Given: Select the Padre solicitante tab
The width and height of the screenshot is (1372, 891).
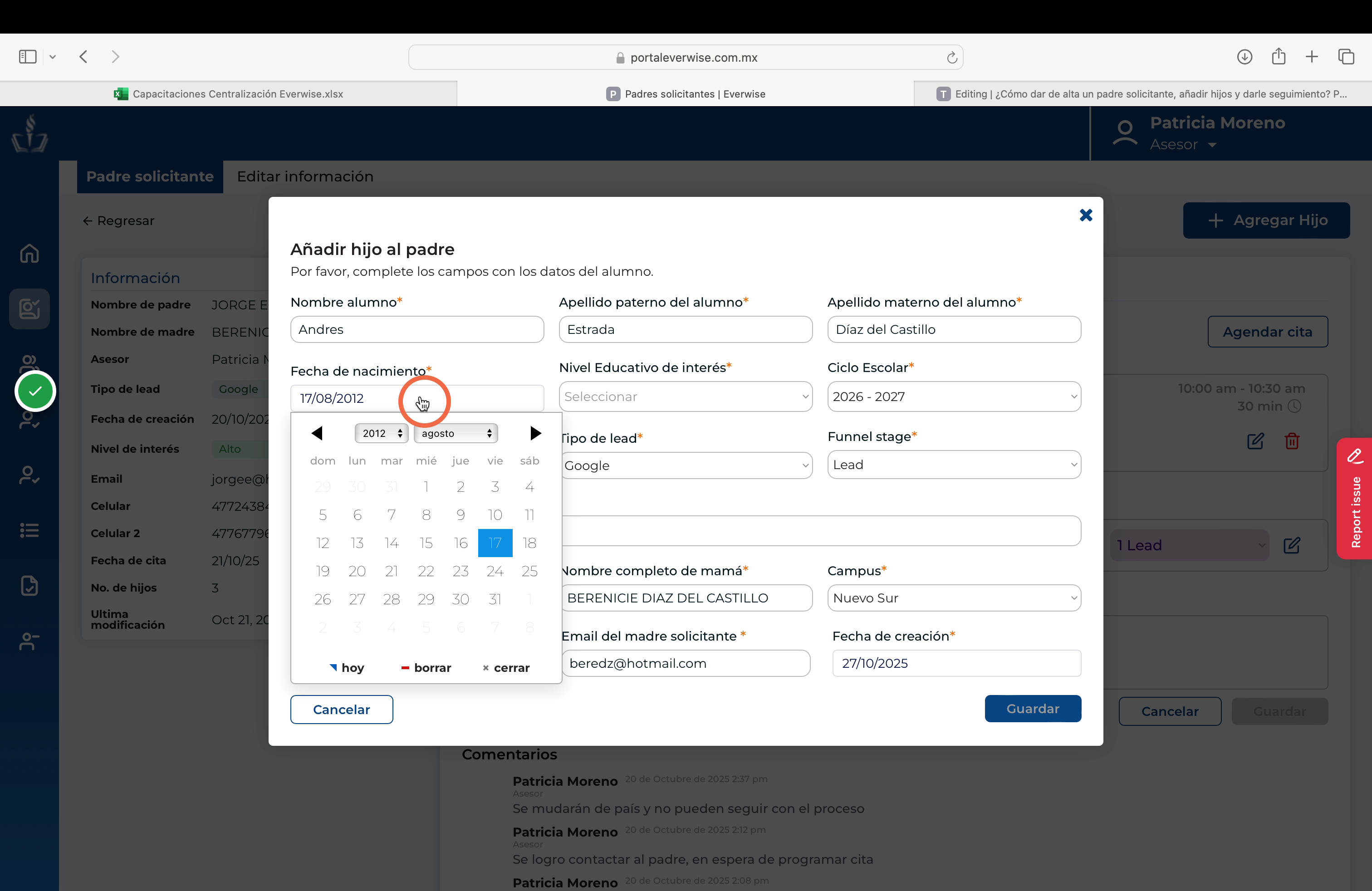Looking at the screenshot, I should (x=150, y=176).
